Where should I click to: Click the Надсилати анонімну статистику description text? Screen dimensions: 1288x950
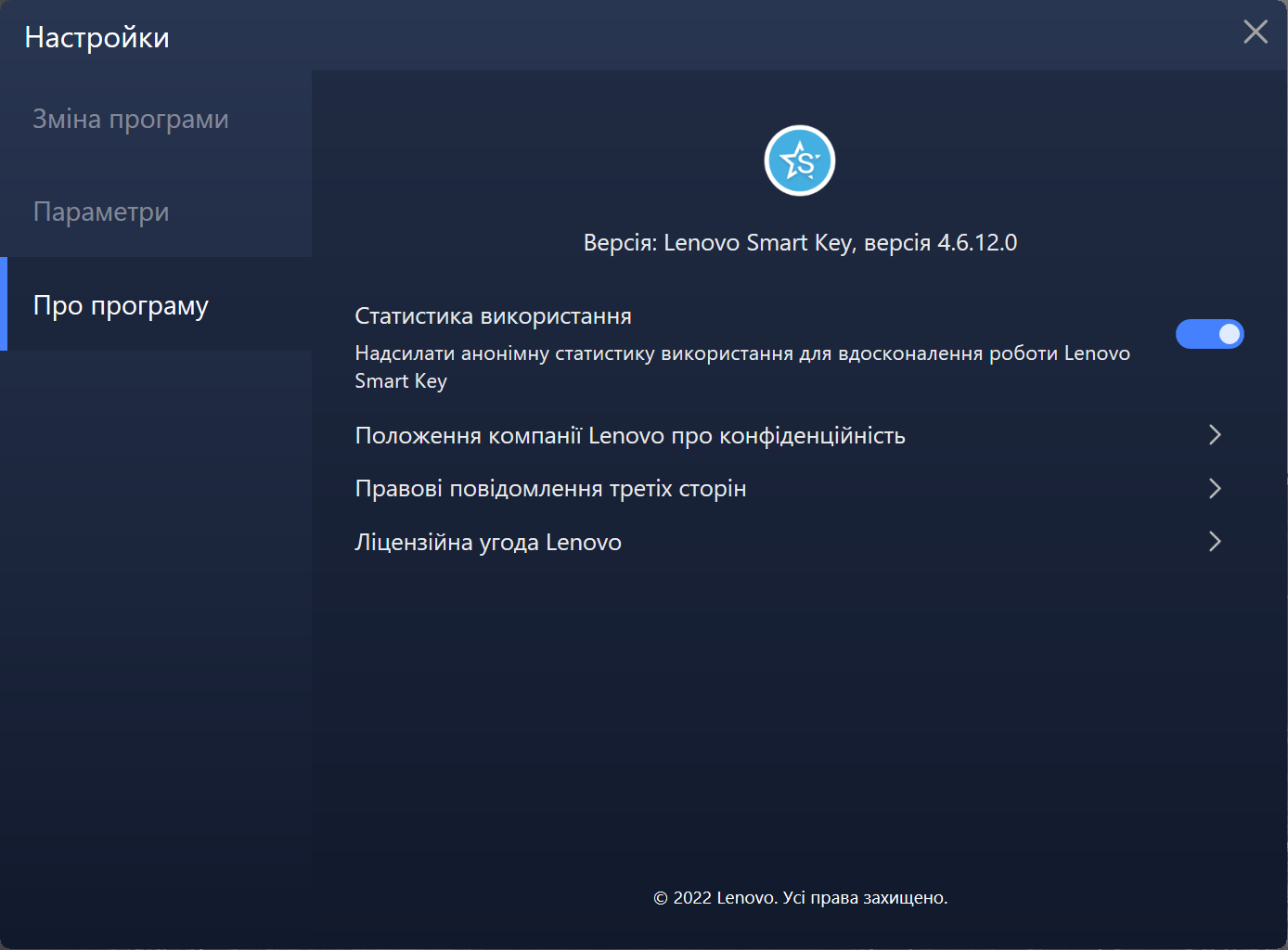742,367
